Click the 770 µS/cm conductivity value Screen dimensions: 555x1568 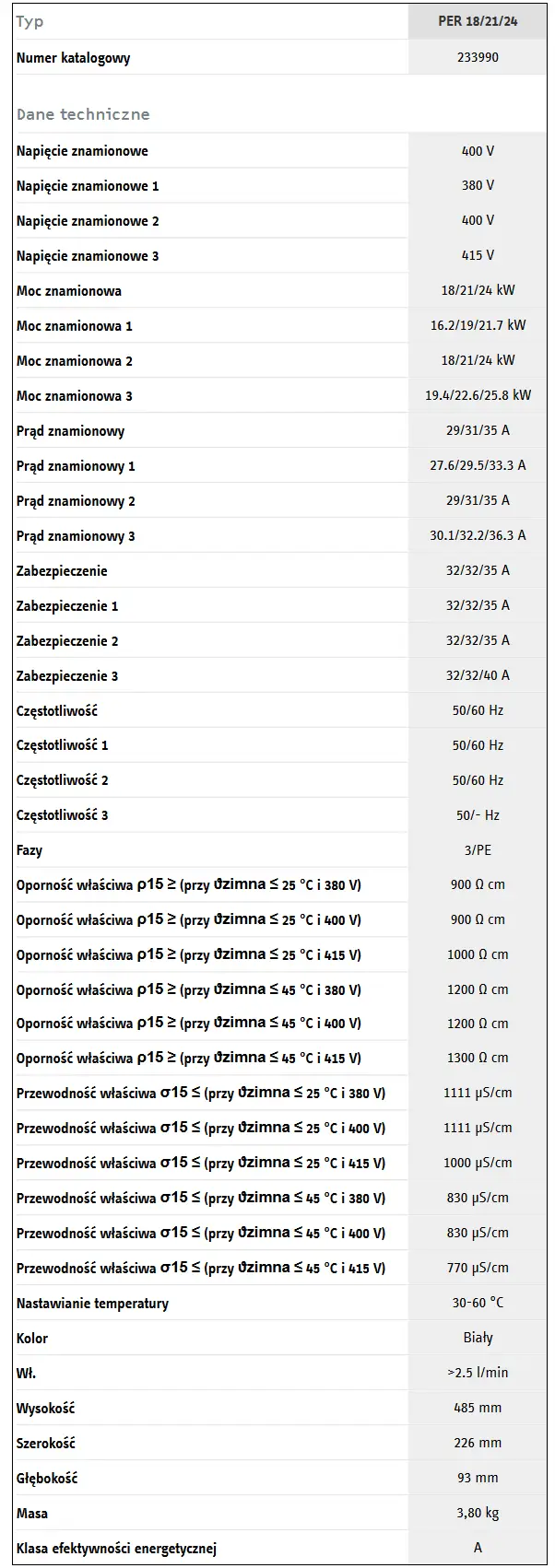coord(478,1269)
